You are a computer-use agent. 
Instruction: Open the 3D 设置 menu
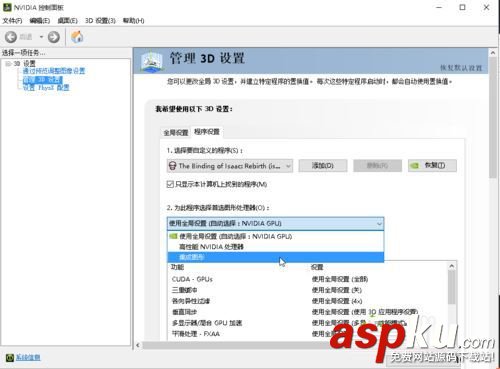(100, 21)
